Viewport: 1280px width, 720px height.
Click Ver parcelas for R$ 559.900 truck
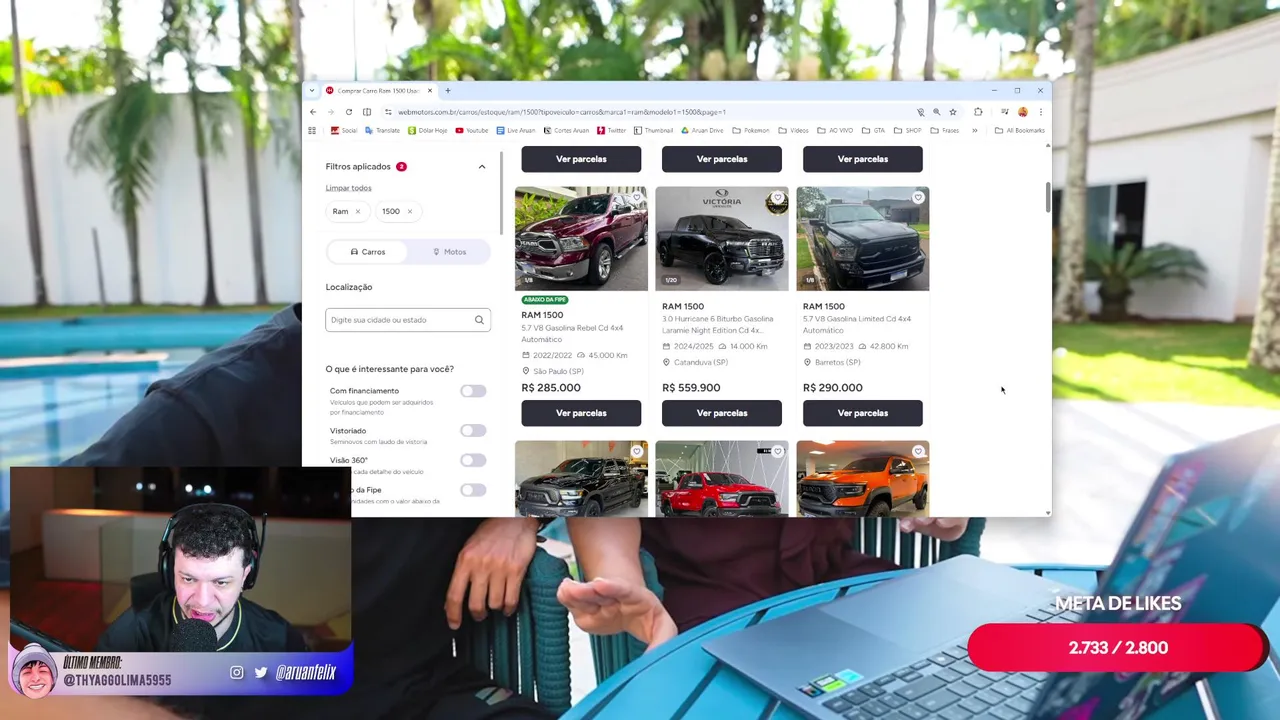click(x=722, y=413)
